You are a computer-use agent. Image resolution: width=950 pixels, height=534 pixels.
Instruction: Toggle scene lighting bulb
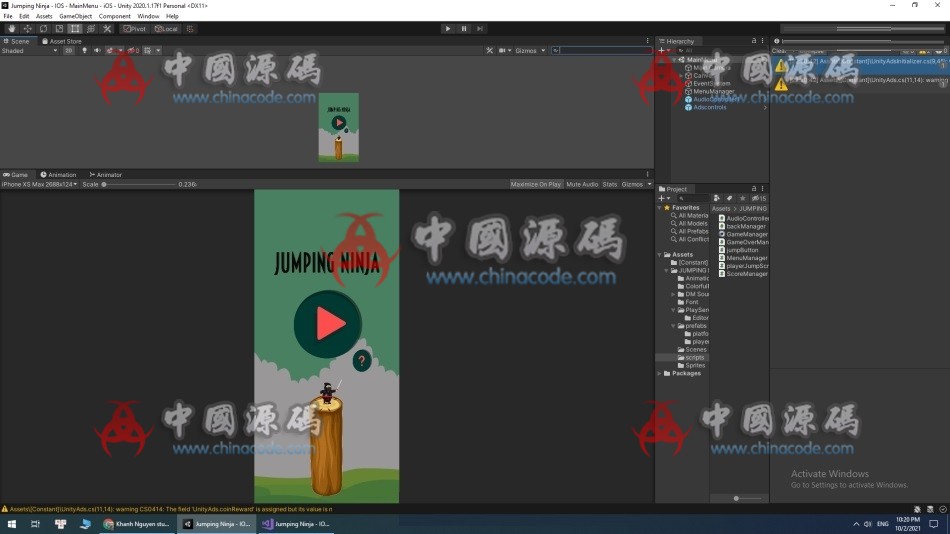point(84,51)
